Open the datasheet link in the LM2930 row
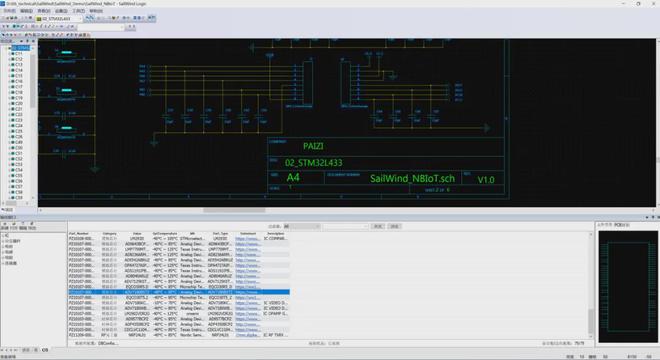The width and height of the screenshot is (660, 360). pyautogui.click(x=248, y=239)
